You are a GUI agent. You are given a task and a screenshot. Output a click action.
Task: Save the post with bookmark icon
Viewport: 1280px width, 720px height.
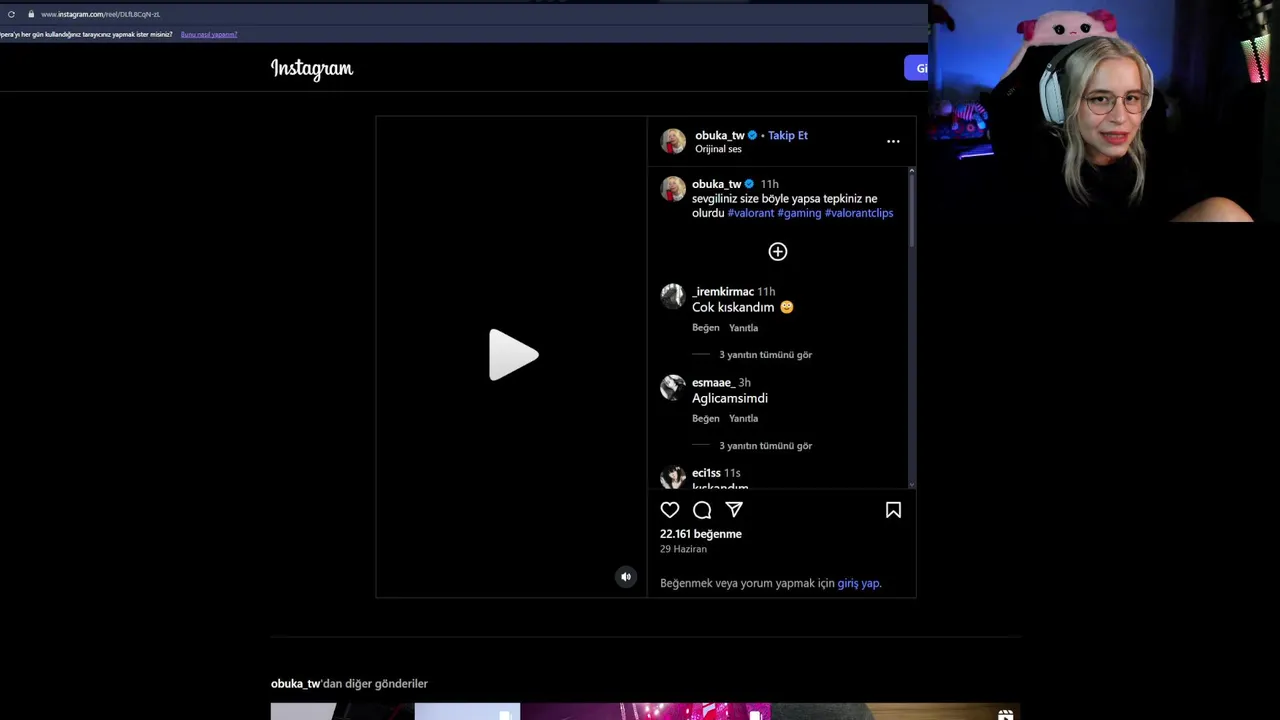point(893,510)
